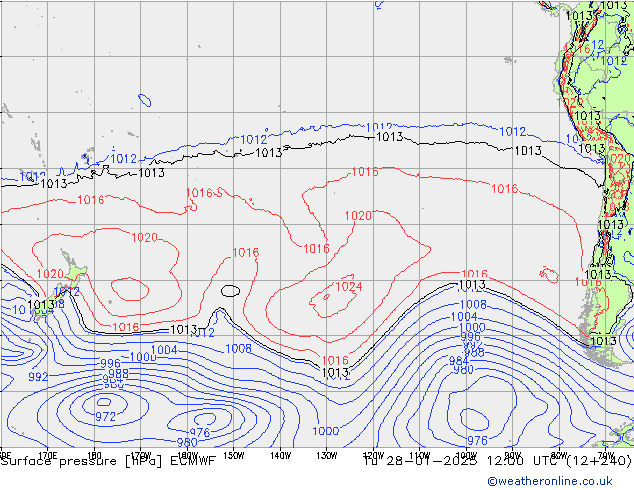Click the 170E longitude axis label
Screen dimensions: 634x490
pyautogui.click(x=46, y=455)
